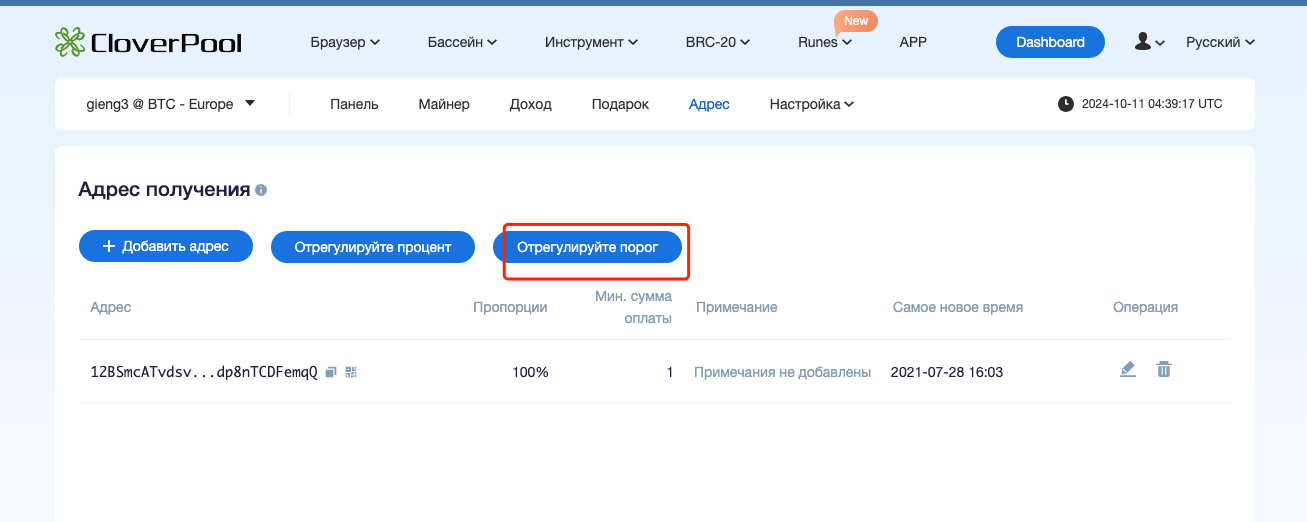Switch to the Майнер tab
This screenshot has height=522, width=1307.
[x=444, y=104]
